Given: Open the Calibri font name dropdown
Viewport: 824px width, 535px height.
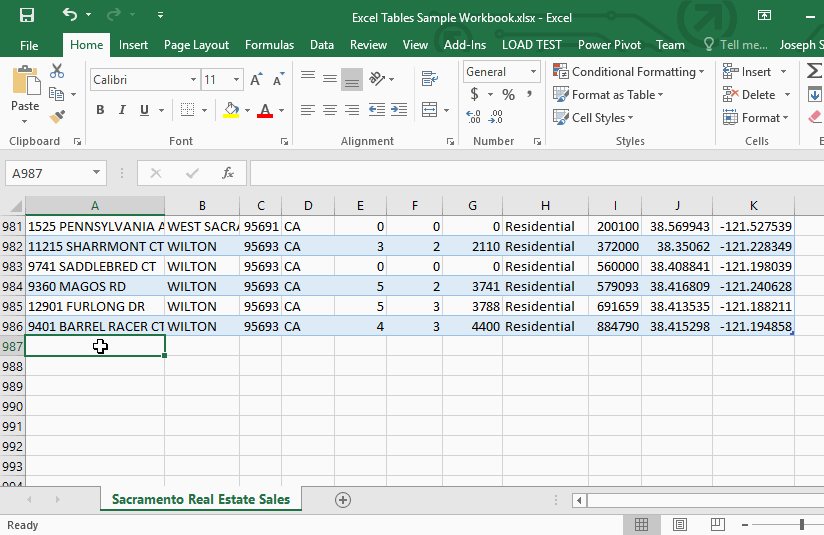Looking at the screenshot, I should pyautogui.click(x=193, y=80).
